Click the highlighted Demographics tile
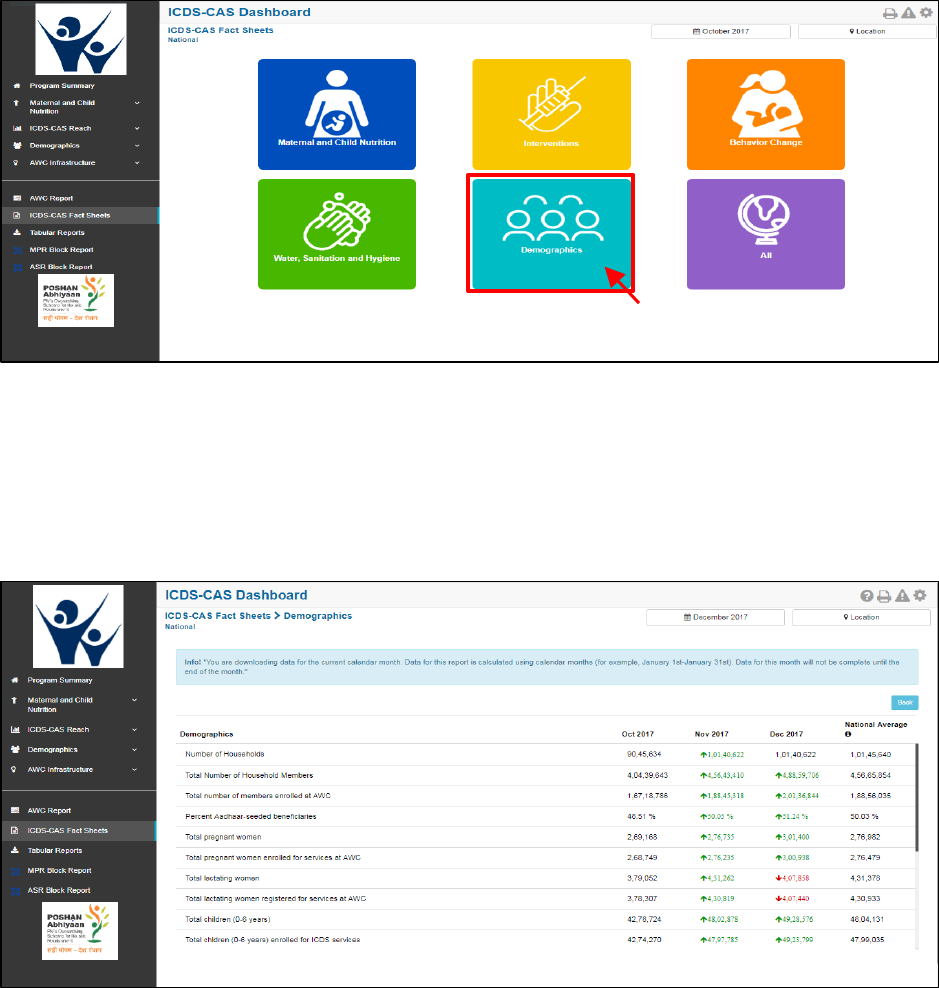This screenshot has width=939, height=988. (551, 234)
